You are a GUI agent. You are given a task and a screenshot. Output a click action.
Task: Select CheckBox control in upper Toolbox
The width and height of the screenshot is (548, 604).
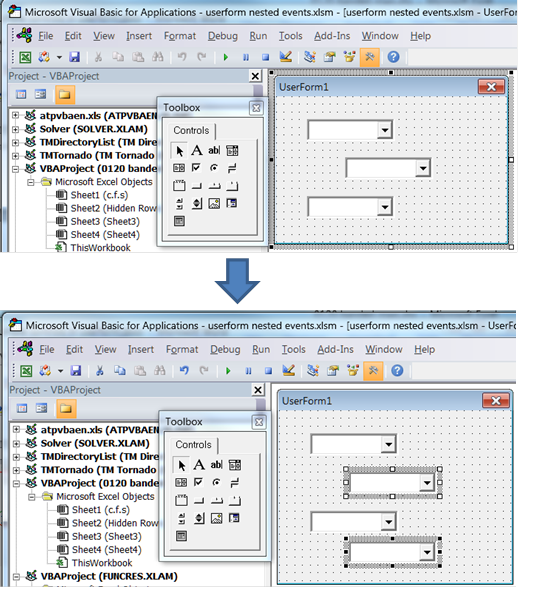click(x=196, y=168)
